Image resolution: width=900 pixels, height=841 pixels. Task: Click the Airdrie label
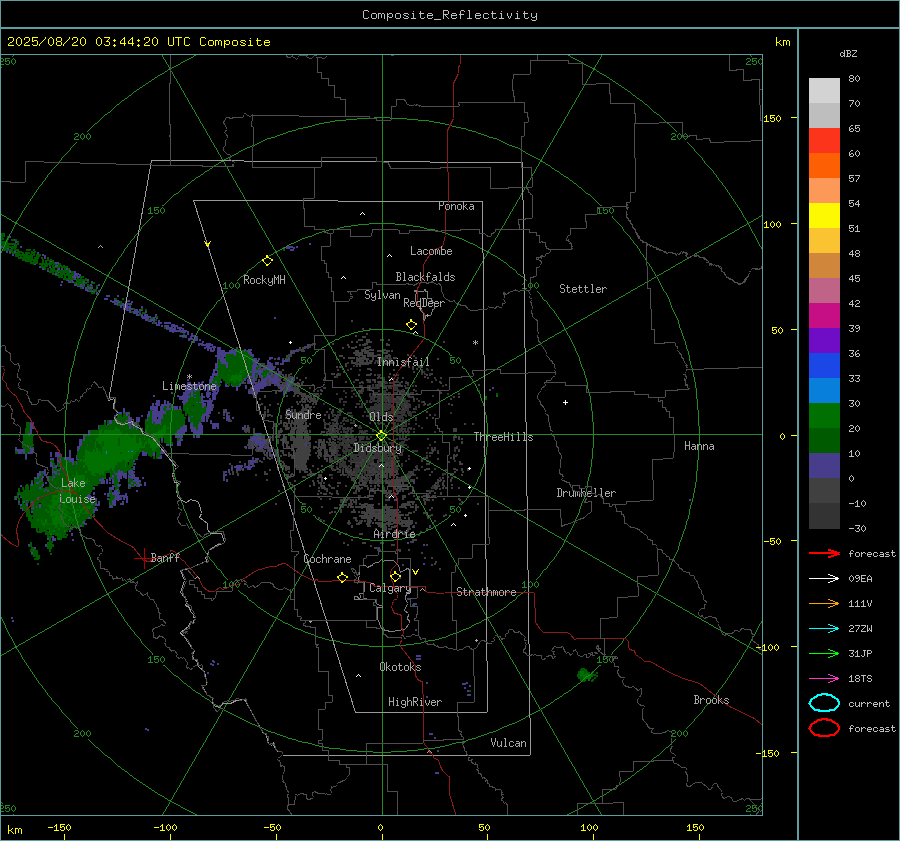pos(394,534)
